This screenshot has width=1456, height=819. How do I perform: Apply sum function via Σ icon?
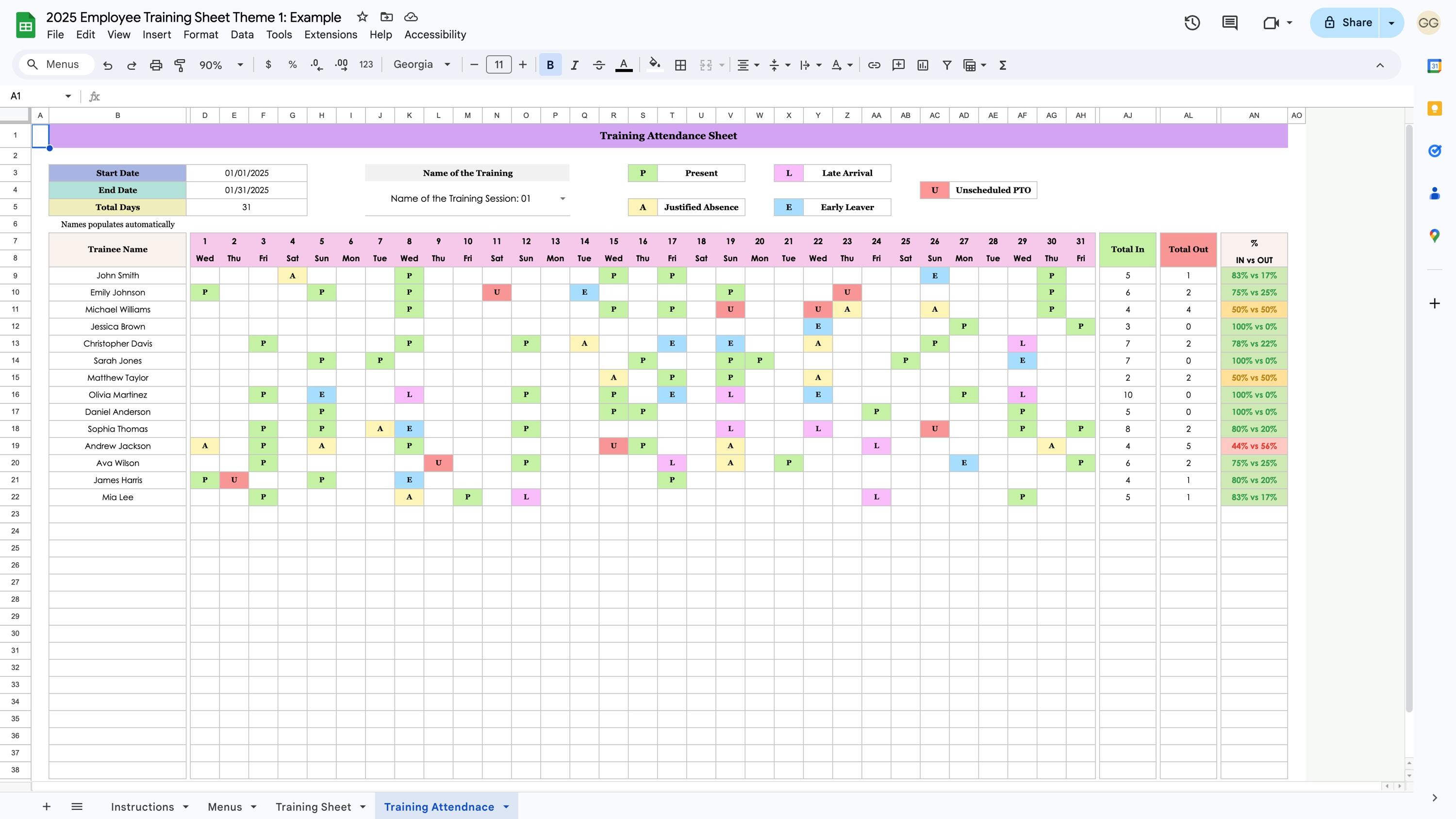tap(1002, 65)
